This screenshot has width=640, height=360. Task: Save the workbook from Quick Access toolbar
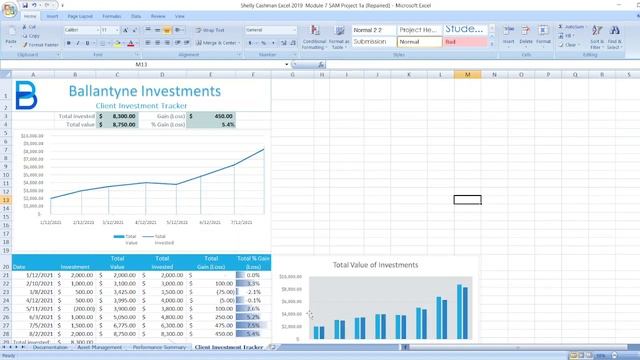(x=25, y=5)
